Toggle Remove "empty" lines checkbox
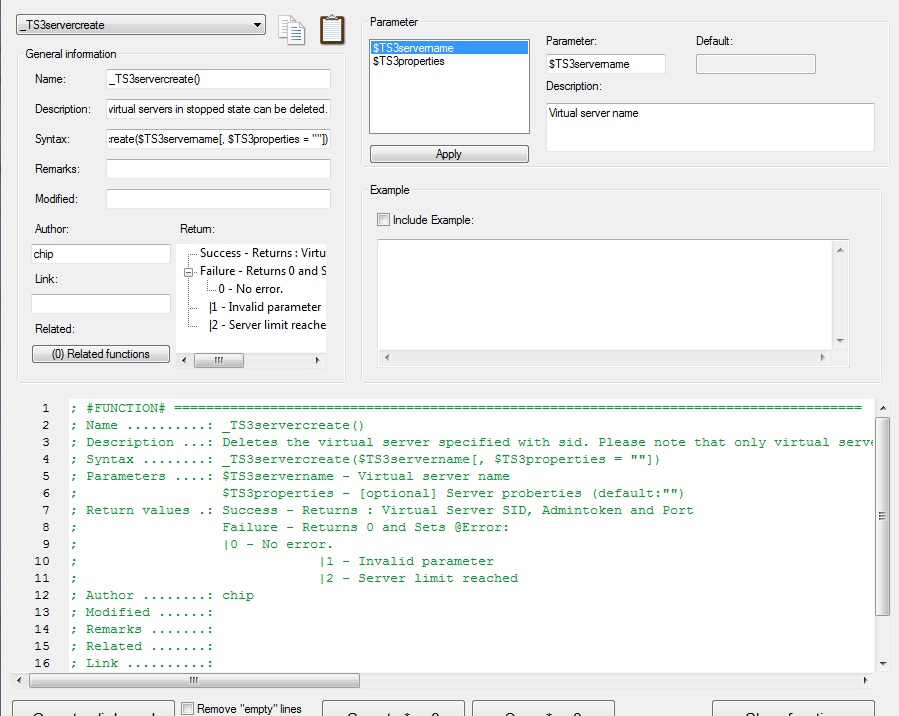This screenshot has height=716, width=899. (188, 708)
